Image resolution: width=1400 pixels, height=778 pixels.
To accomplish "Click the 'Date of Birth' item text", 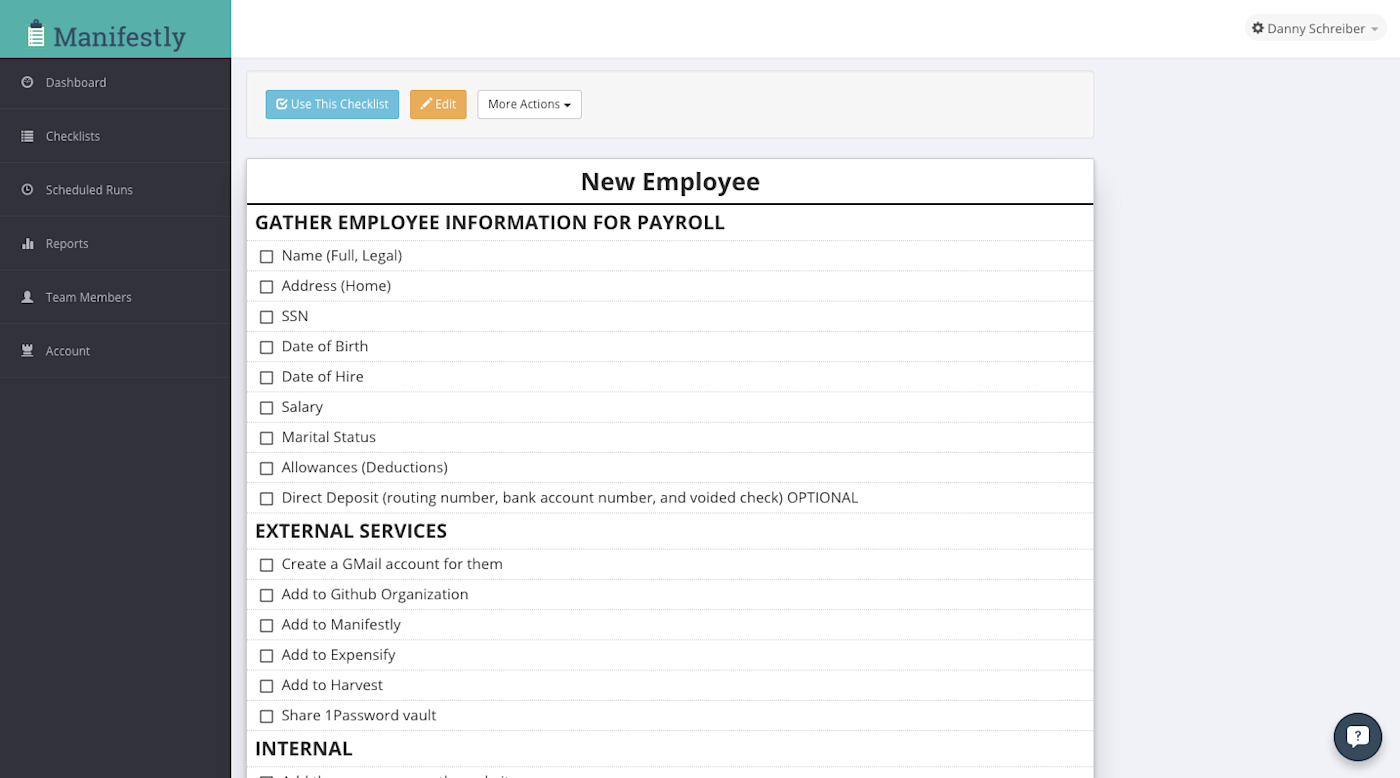I will click(325, 346).
